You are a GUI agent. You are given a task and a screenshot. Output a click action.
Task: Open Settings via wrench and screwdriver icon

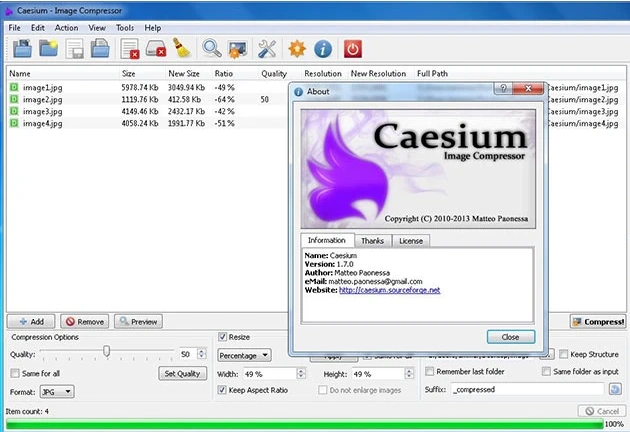(267, 49)
